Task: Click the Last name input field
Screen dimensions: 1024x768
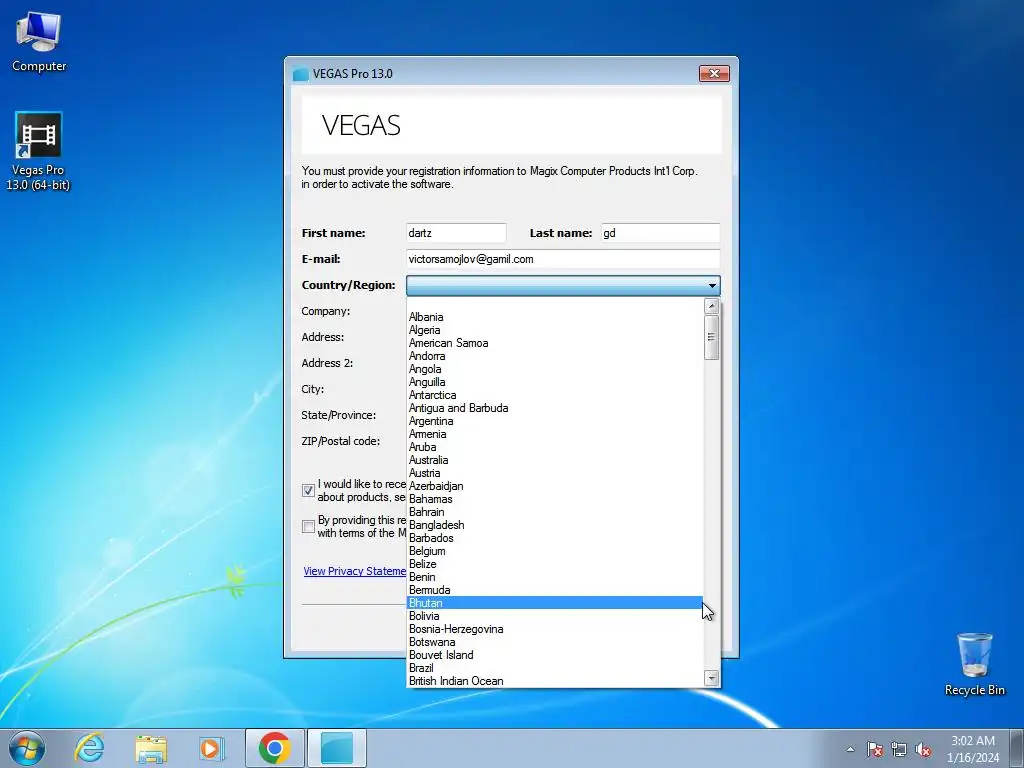Action: (x=660, y=233)
